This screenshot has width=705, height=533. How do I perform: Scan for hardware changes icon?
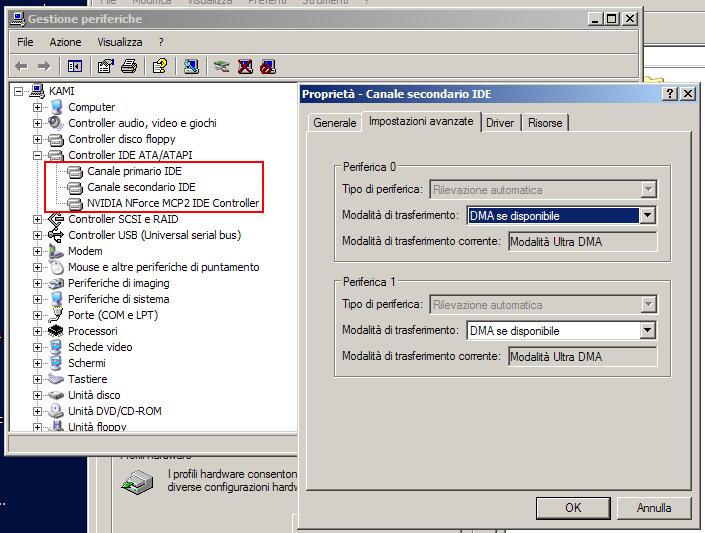tap(191, 67)
